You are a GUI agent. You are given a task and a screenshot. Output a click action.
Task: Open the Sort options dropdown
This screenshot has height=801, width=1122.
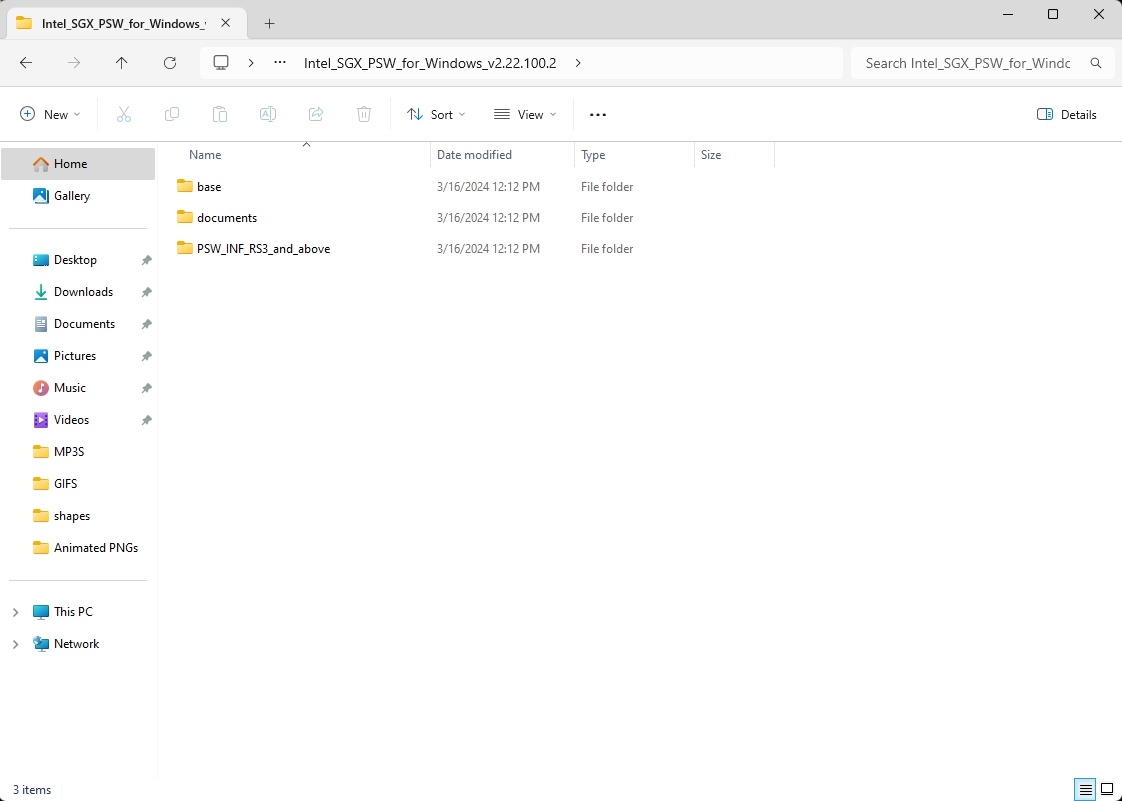[436, 115]
